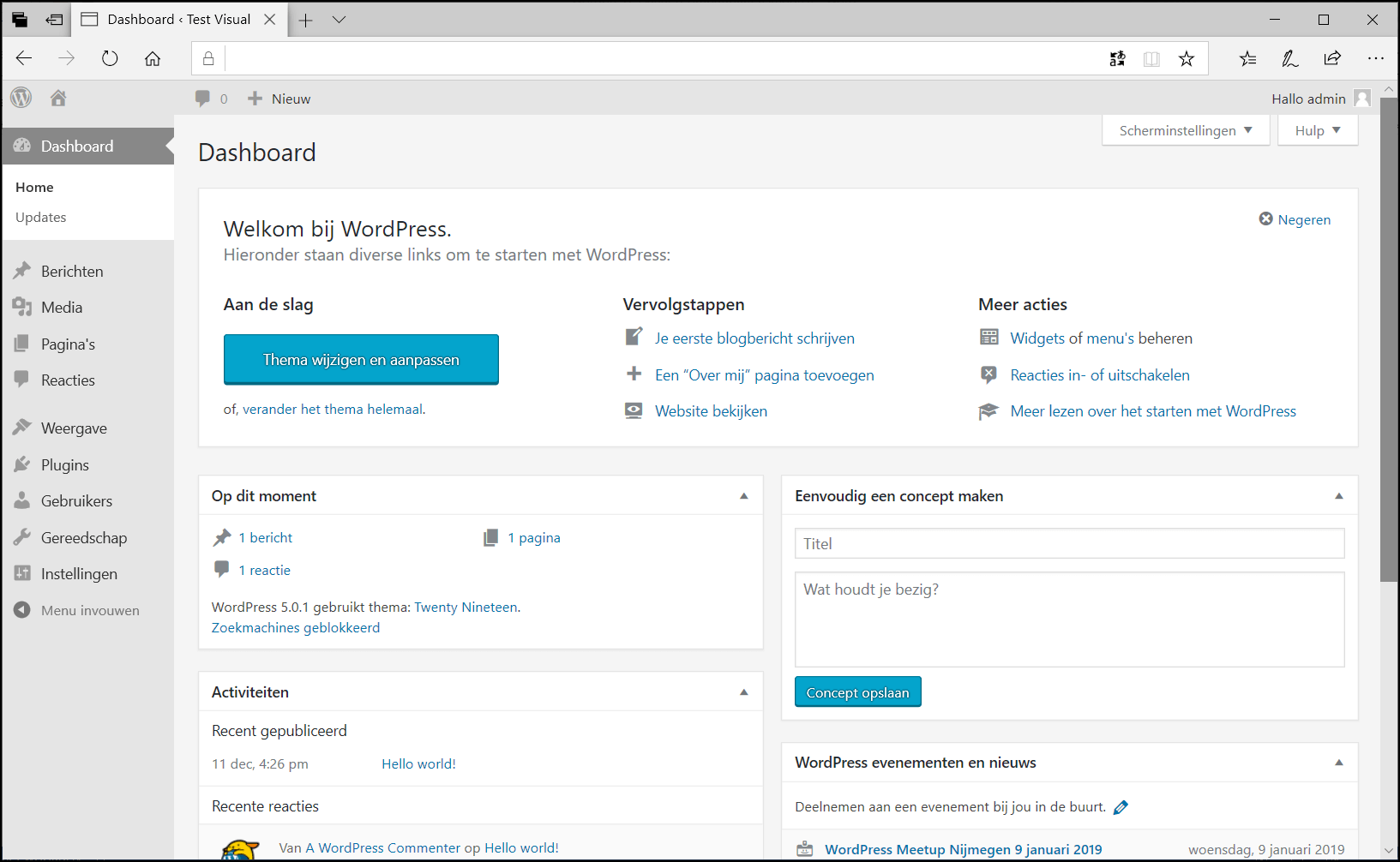Open the site home icon in admin bar

click(58, 98)
